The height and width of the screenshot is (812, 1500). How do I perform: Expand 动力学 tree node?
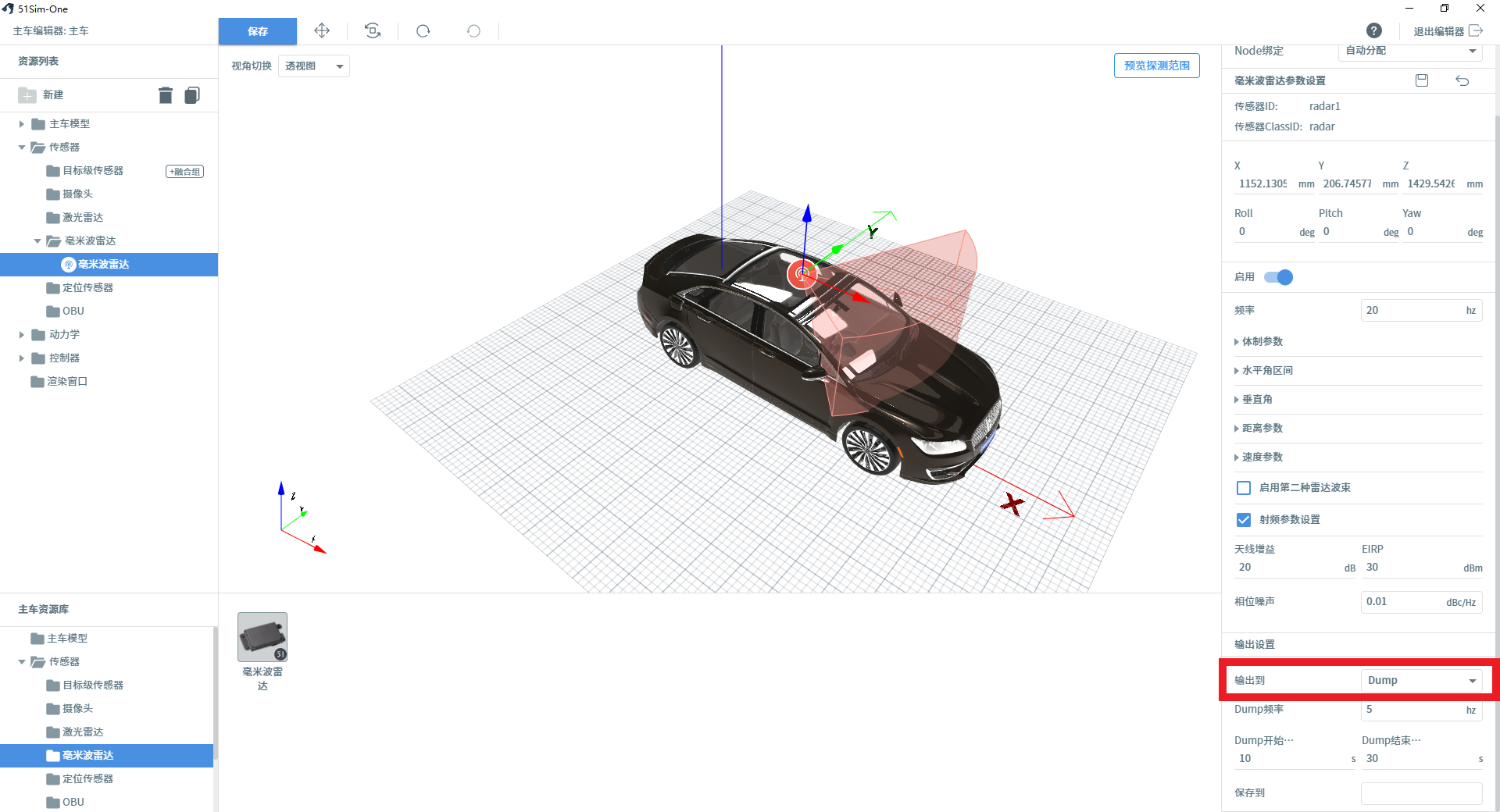(22, 335)
